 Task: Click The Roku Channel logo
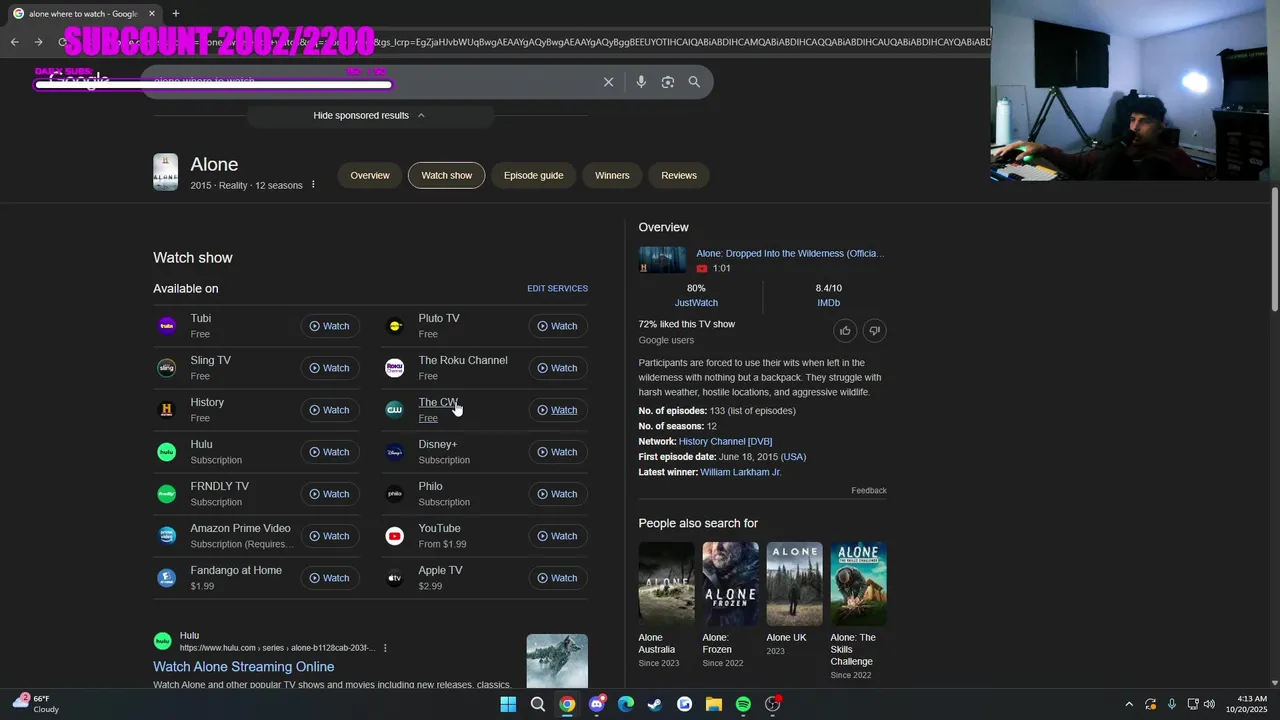(395, 368)
